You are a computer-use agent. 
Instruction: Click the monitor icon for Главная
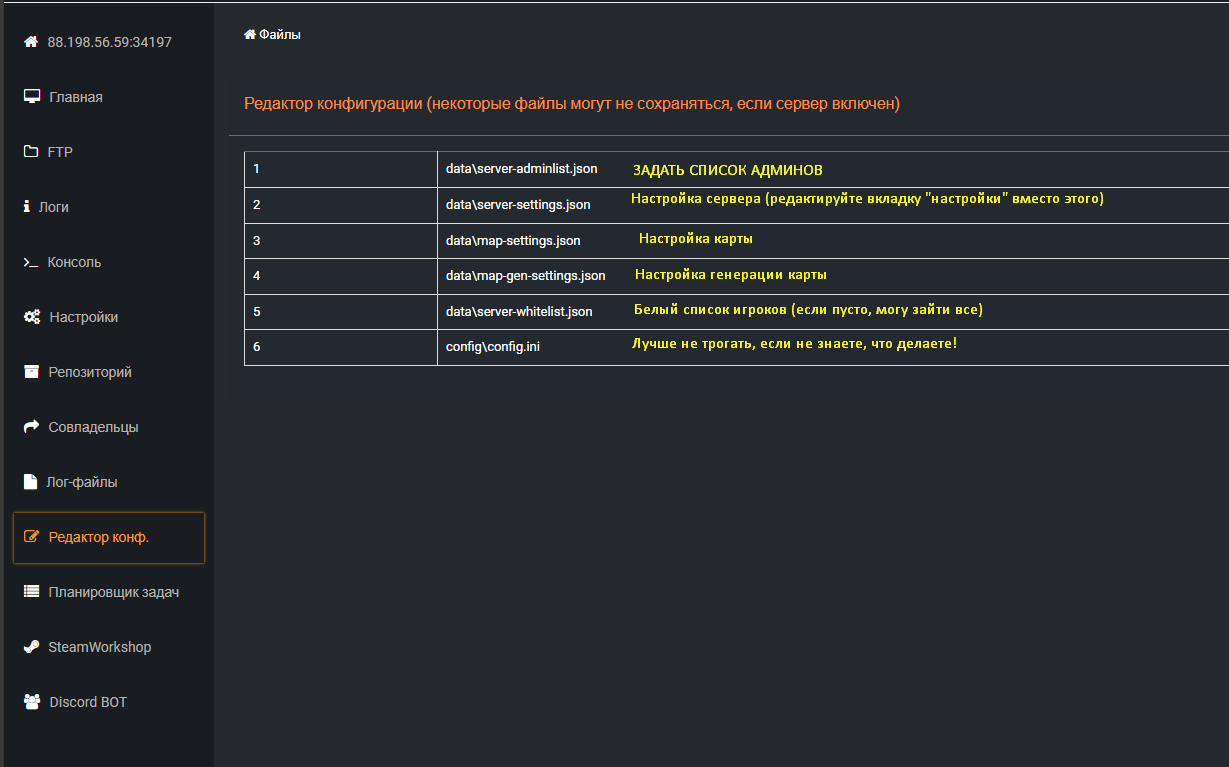click(x=31, y=97)
